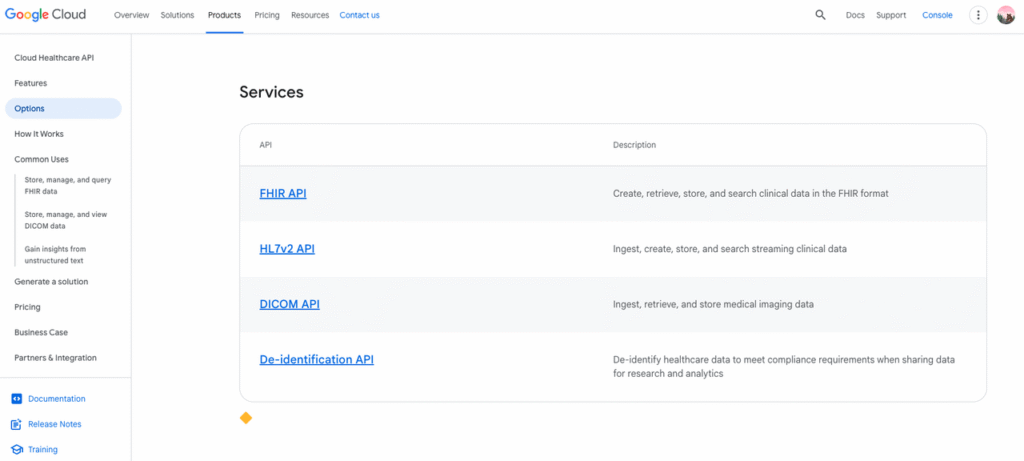
Task: Click the search magnifier icon
Action: tap(820, 15)
